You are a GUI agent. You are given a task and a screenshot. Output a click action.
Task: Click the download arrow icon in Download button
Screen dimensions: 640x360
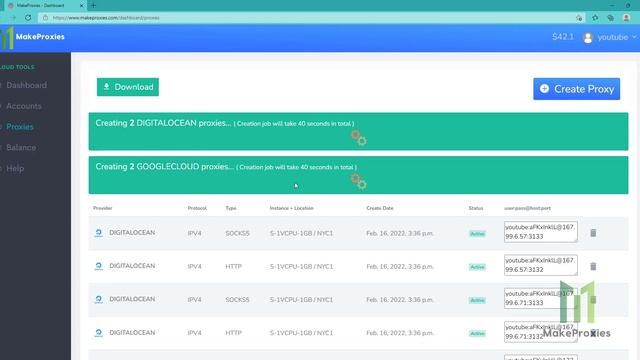107,87
